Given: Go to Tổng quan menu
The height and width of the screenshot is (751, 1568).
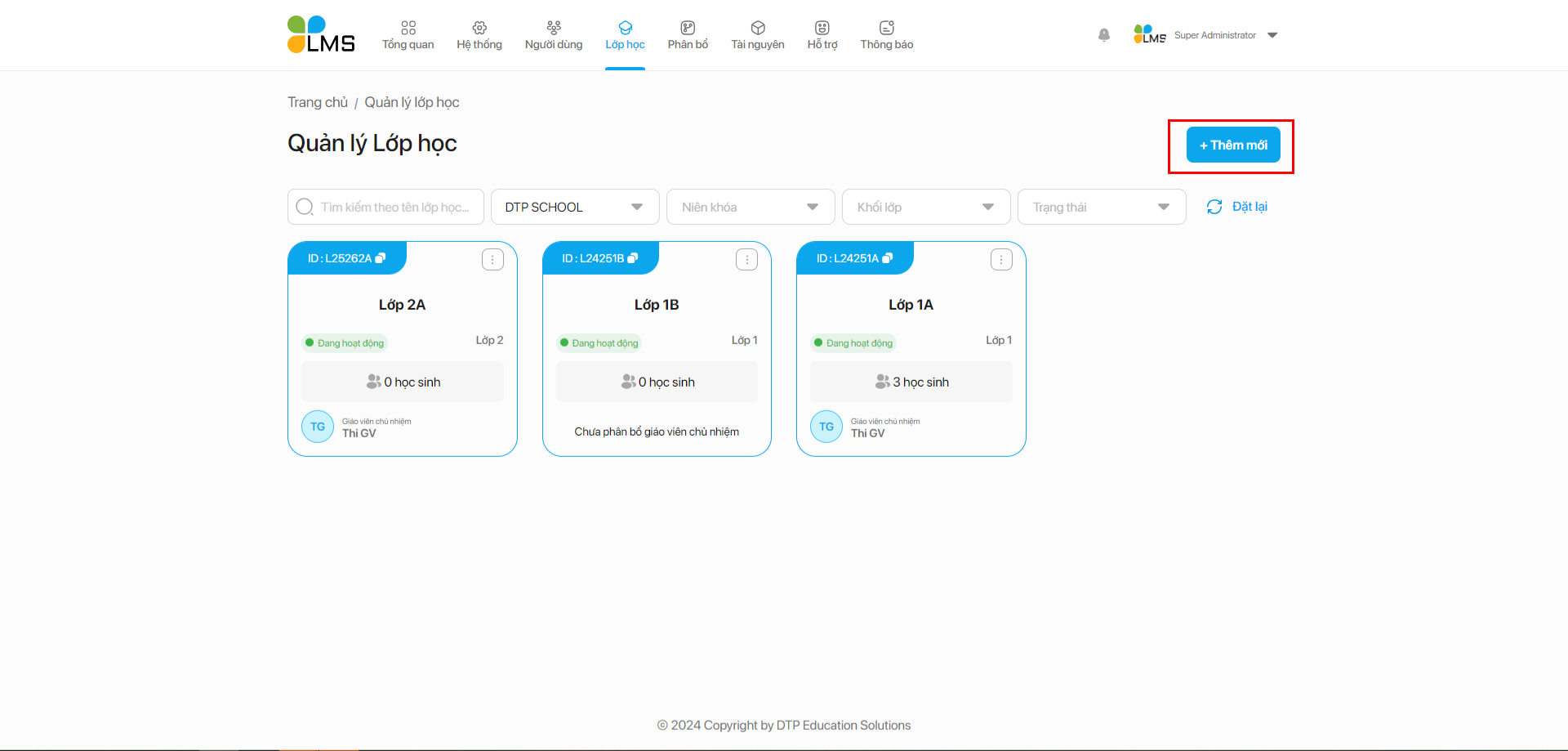Looking at the screenshot, I should (408, 35).
